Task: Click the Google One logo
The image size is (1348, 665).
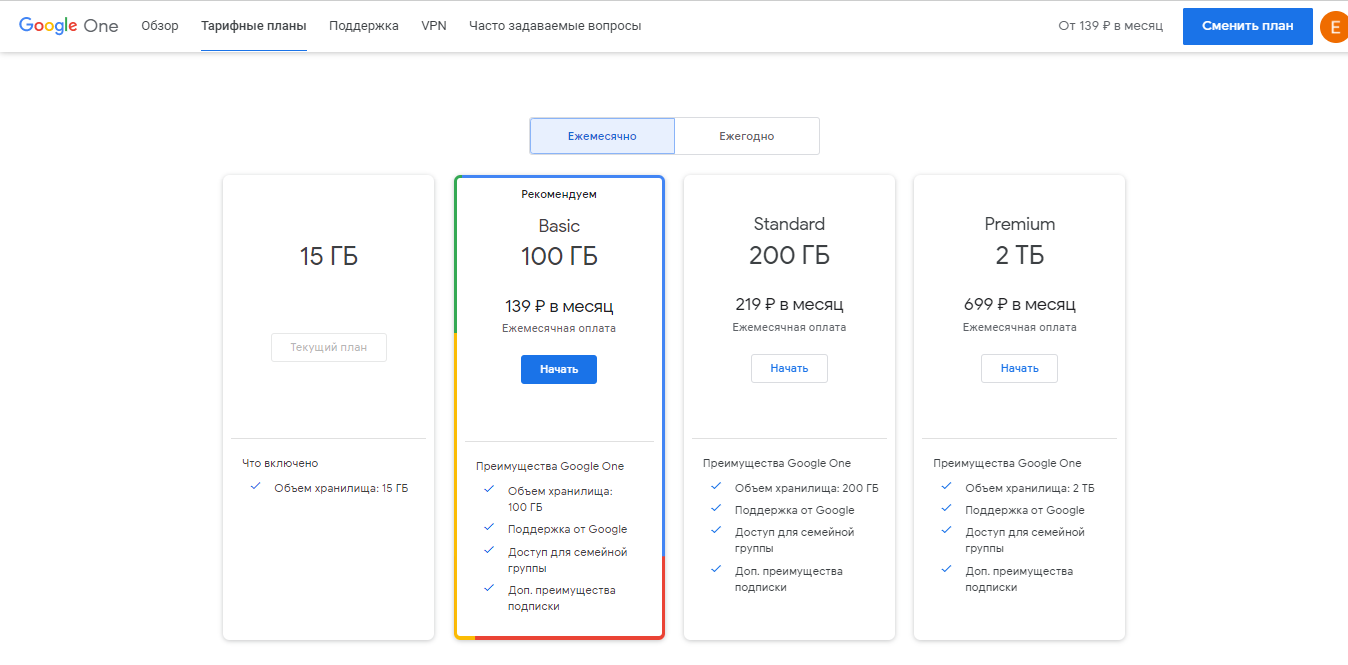Action: pyautogui.click(x=69, y=26)
